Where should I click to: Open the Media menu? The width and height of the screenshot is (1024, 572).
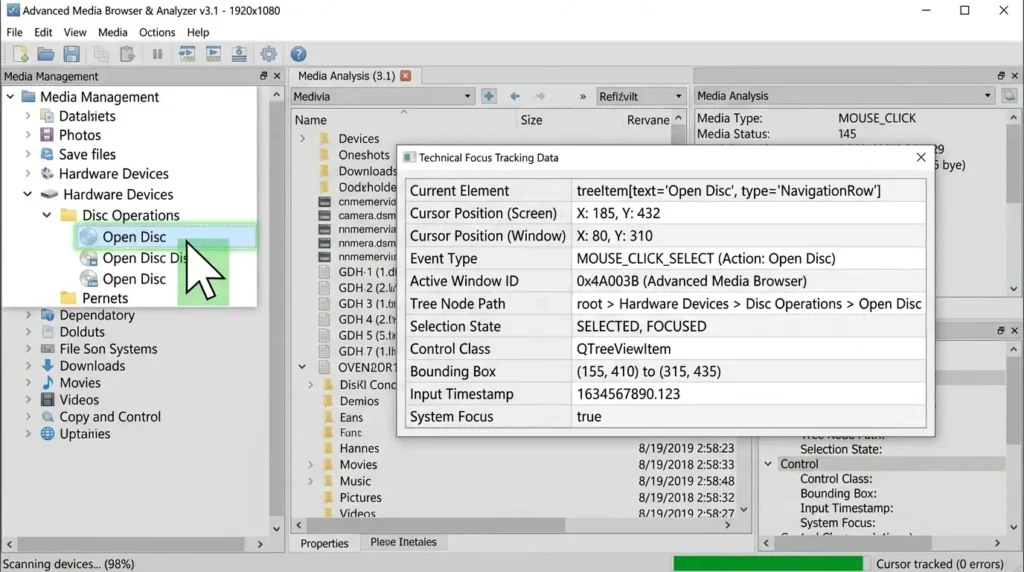pyautogui.click(x=112, y=32)
